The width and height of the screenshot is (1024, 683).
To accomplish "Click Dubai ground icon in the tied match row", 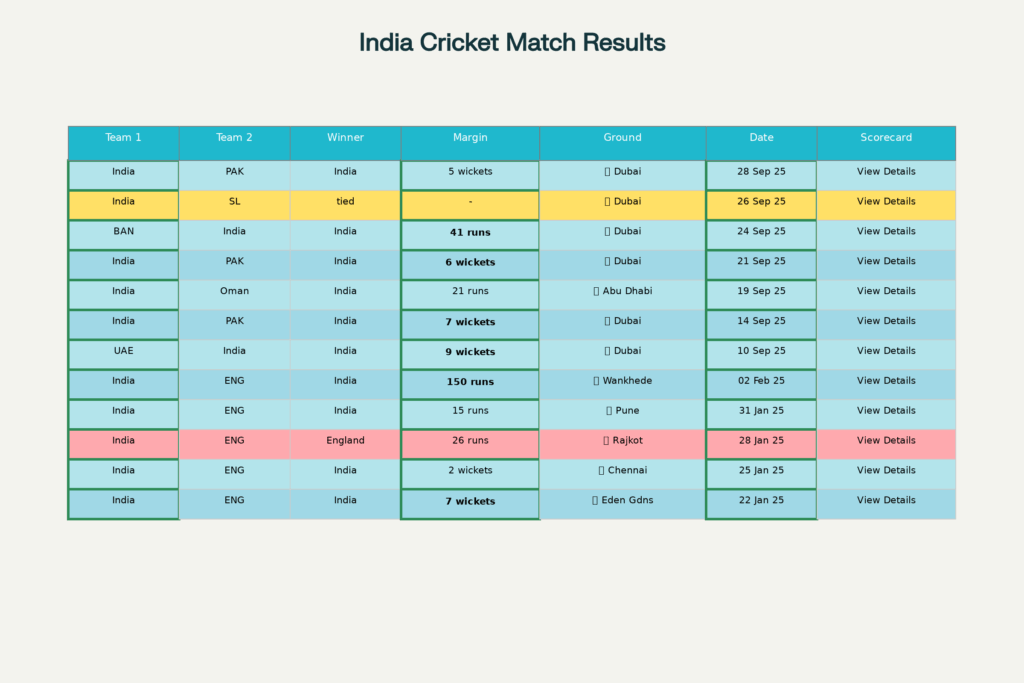I will (607, 202).
